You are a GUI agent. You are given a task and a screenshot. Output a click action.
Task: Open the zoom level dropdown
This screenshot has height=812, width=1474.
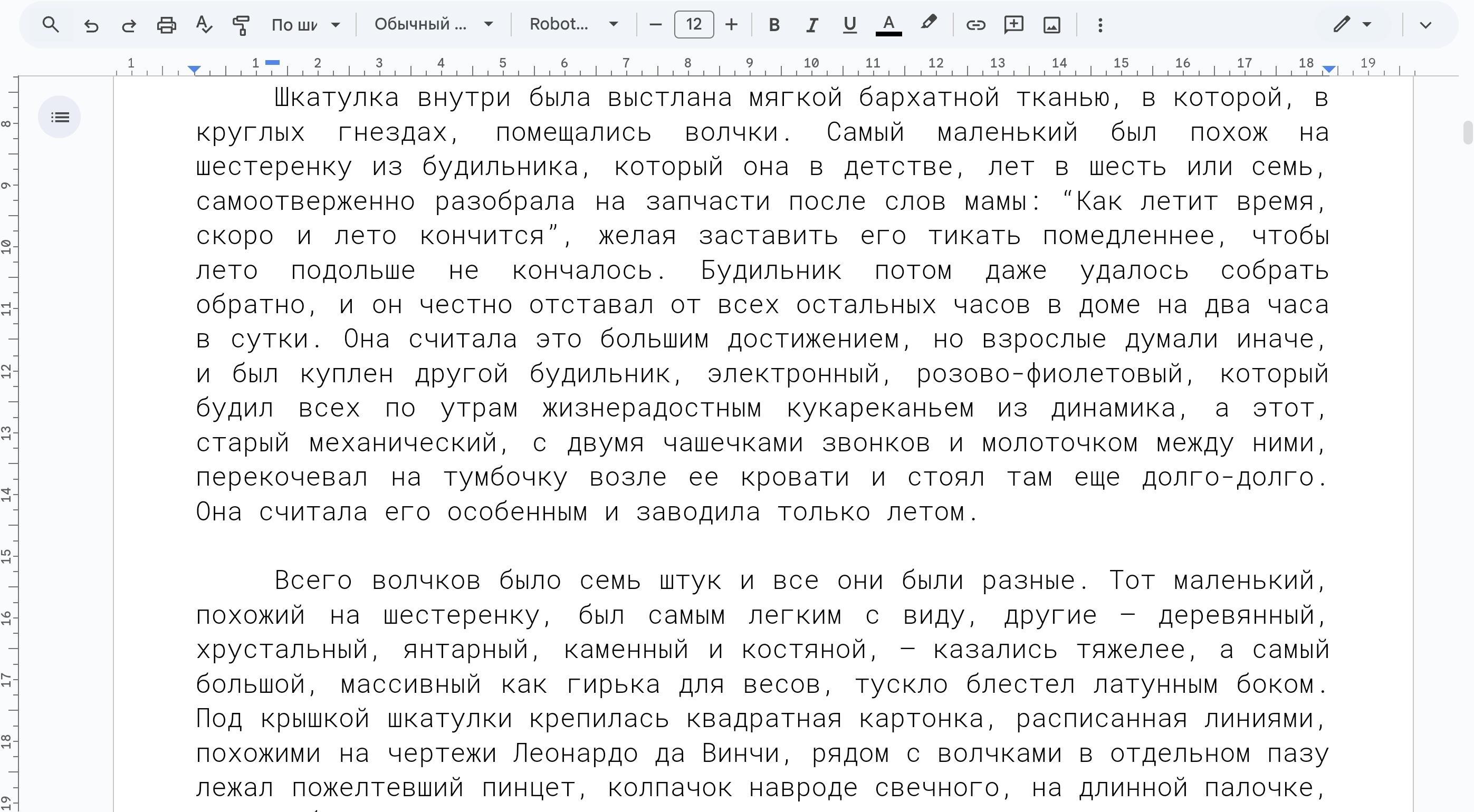point(305,25)
